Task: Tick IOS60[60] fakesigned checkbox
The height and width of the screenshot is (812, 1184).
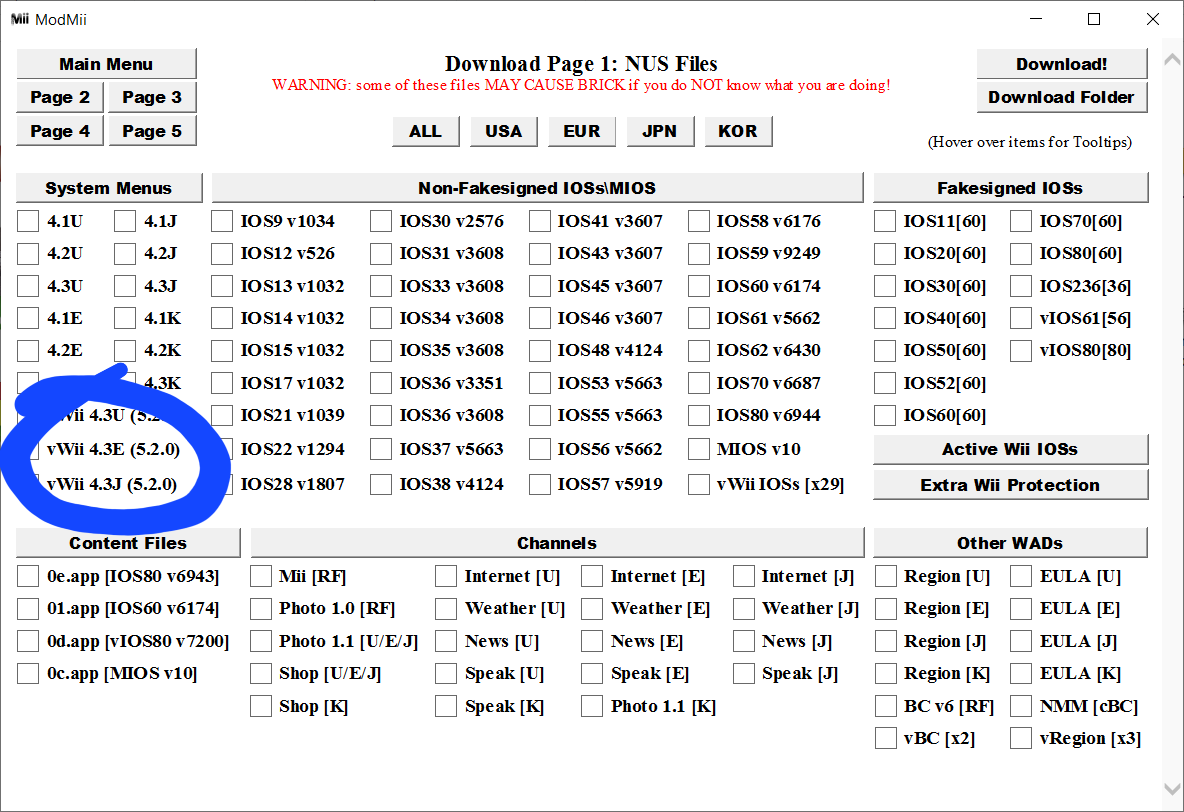Action: click(885, 415)
